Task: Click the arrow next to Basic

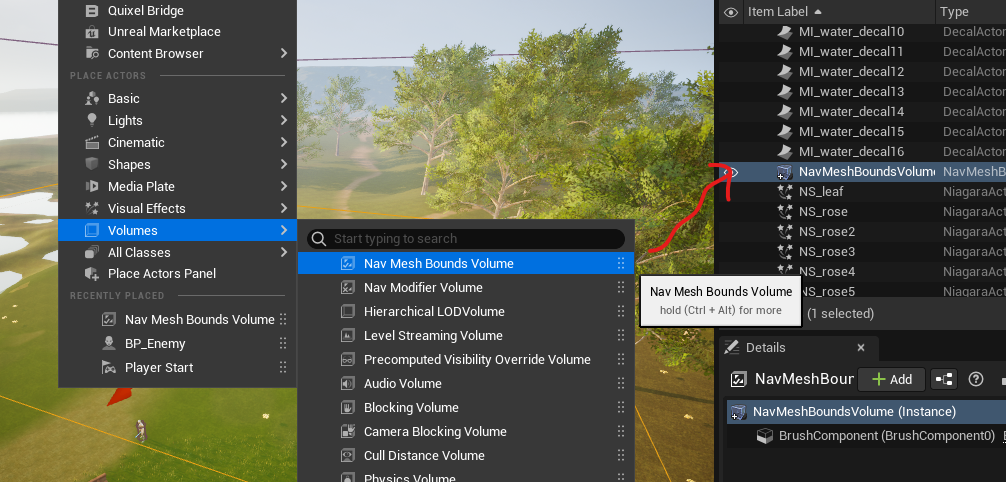Action: click(x=284, y=98)
